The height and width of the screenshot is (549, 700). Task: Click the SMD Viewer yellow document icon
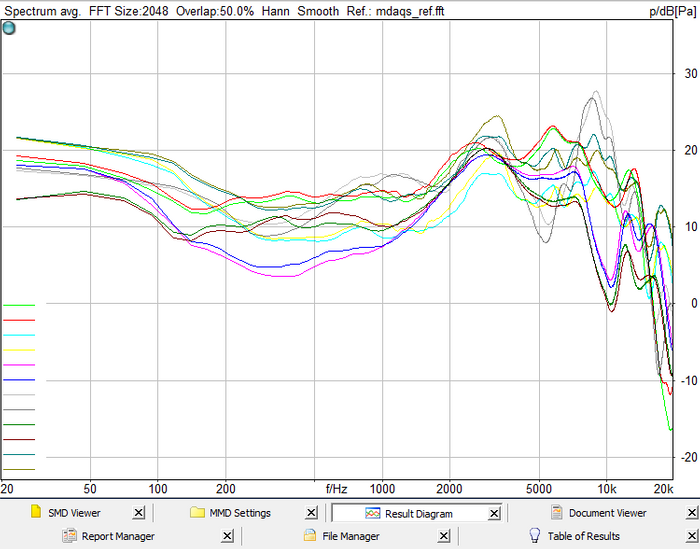pyautogui.click(x=36, y=513)
